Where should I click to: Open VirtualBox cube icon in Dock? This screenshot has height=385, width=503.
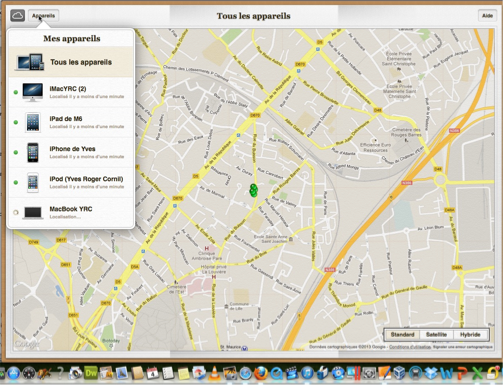[x=399, y=374]
